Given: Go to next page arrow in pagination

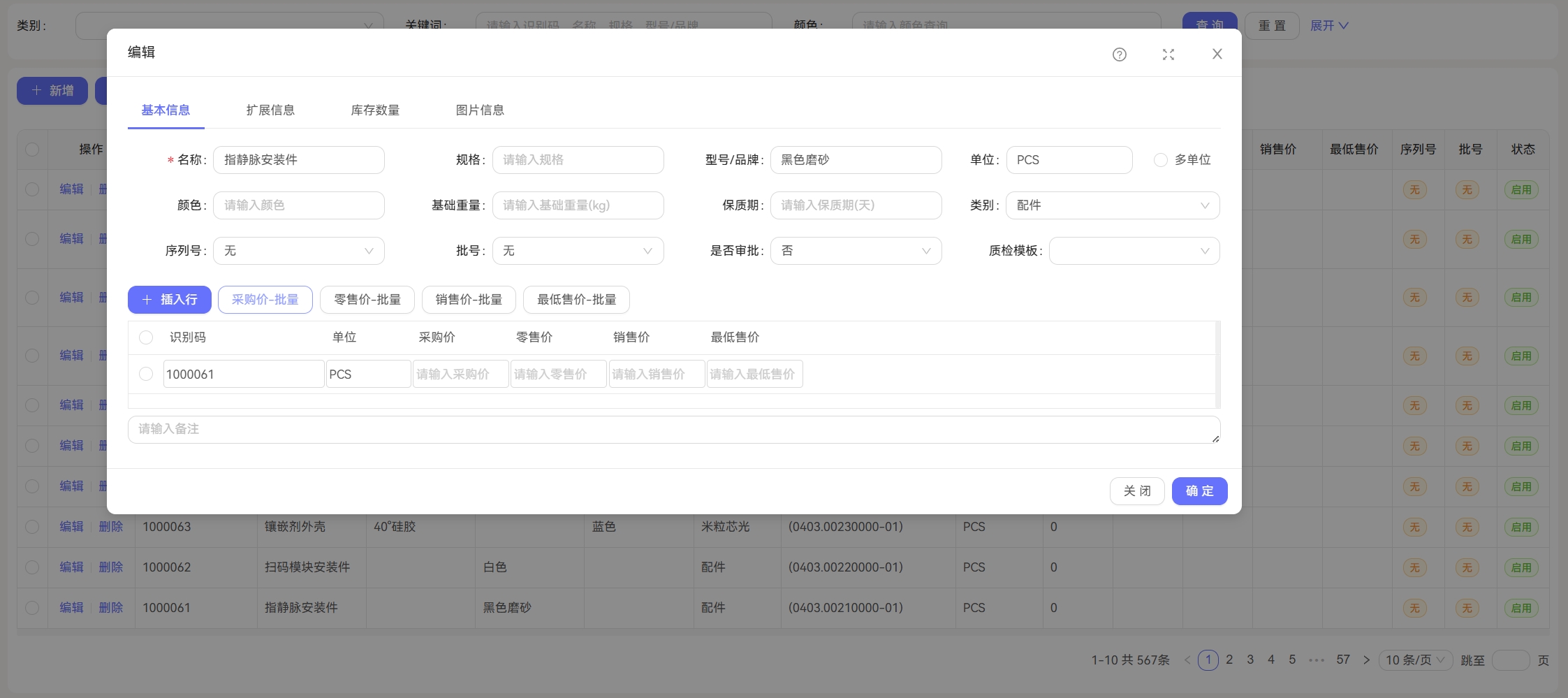Looking at the screenshot, I should [1366, 660].
